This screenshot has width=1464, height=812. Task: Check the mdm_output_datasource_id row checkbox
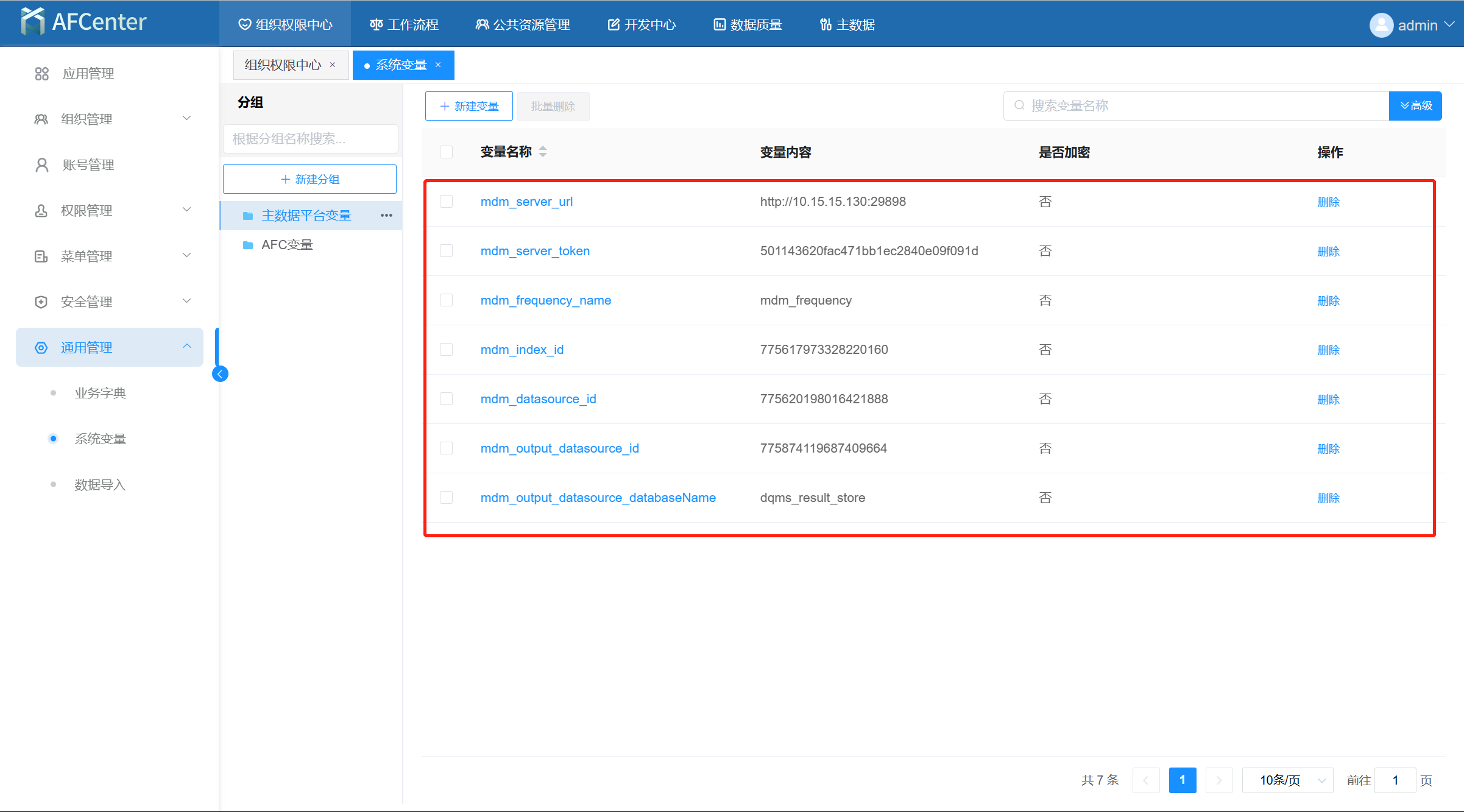point(447,448)
